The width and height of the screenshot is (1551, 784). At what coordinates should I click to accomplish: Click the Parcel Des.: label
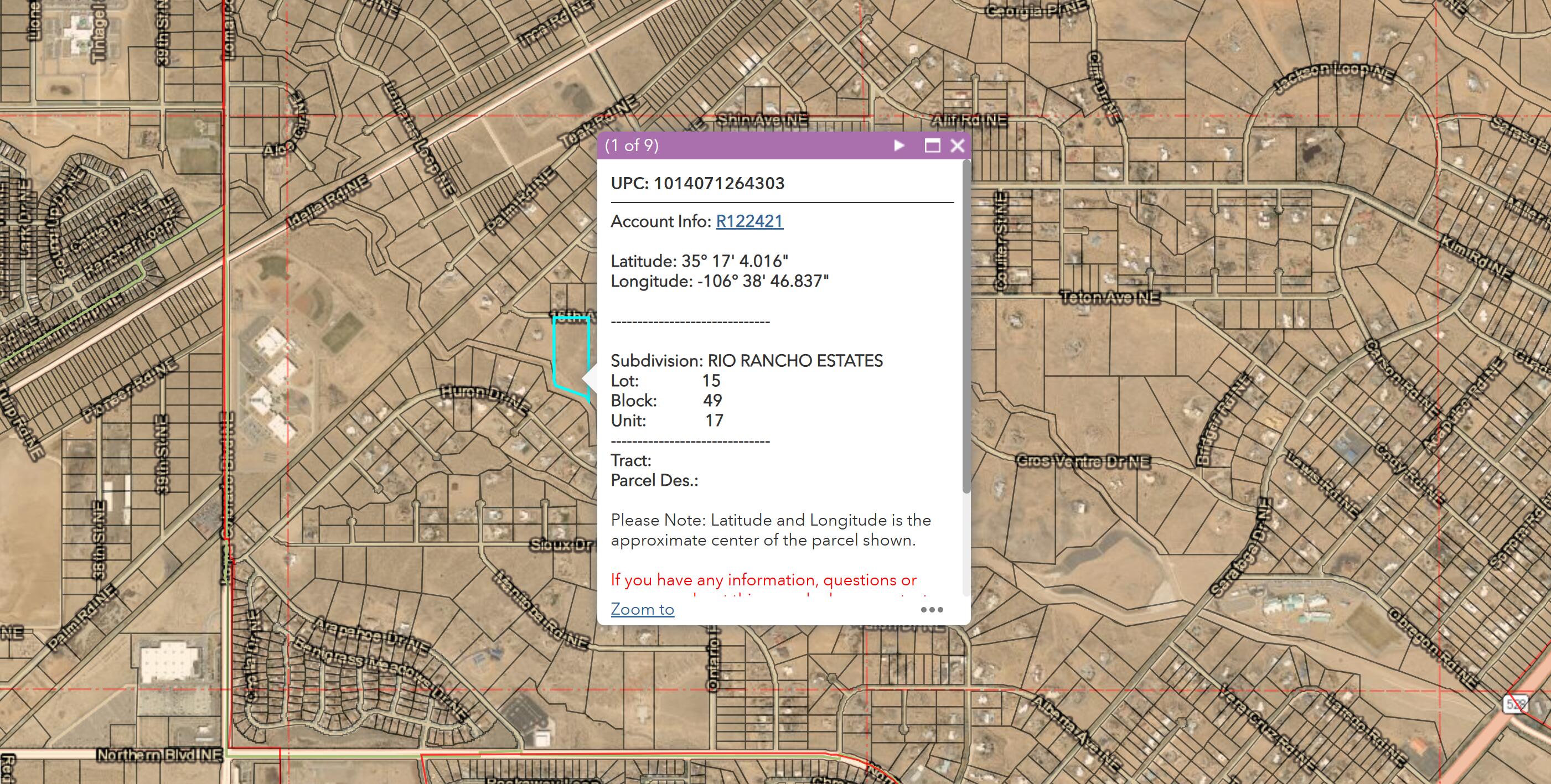coord(654,480)
